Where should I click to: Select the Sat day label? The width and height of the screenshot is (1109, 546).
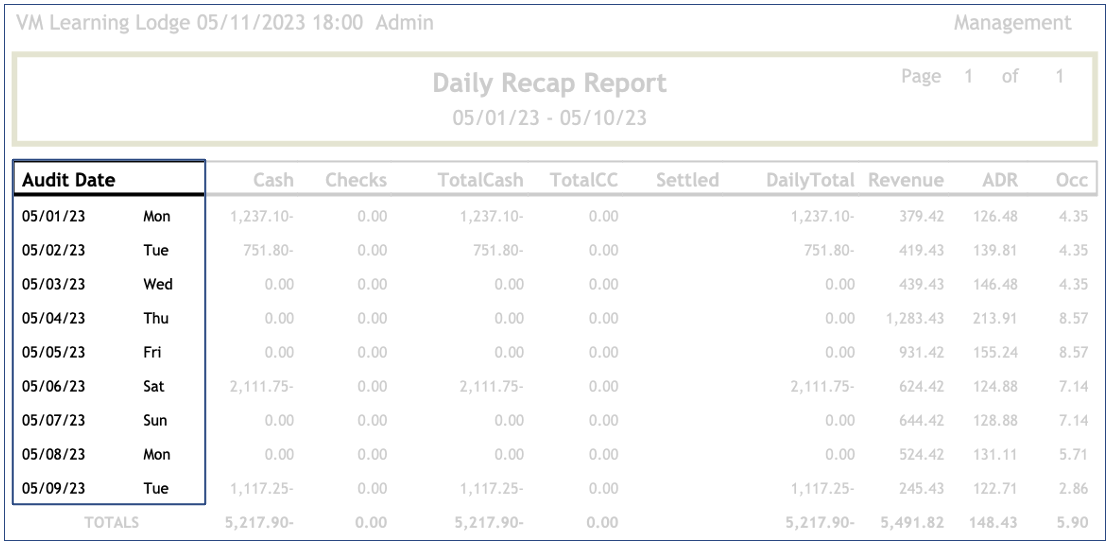[x=154, y=386]
